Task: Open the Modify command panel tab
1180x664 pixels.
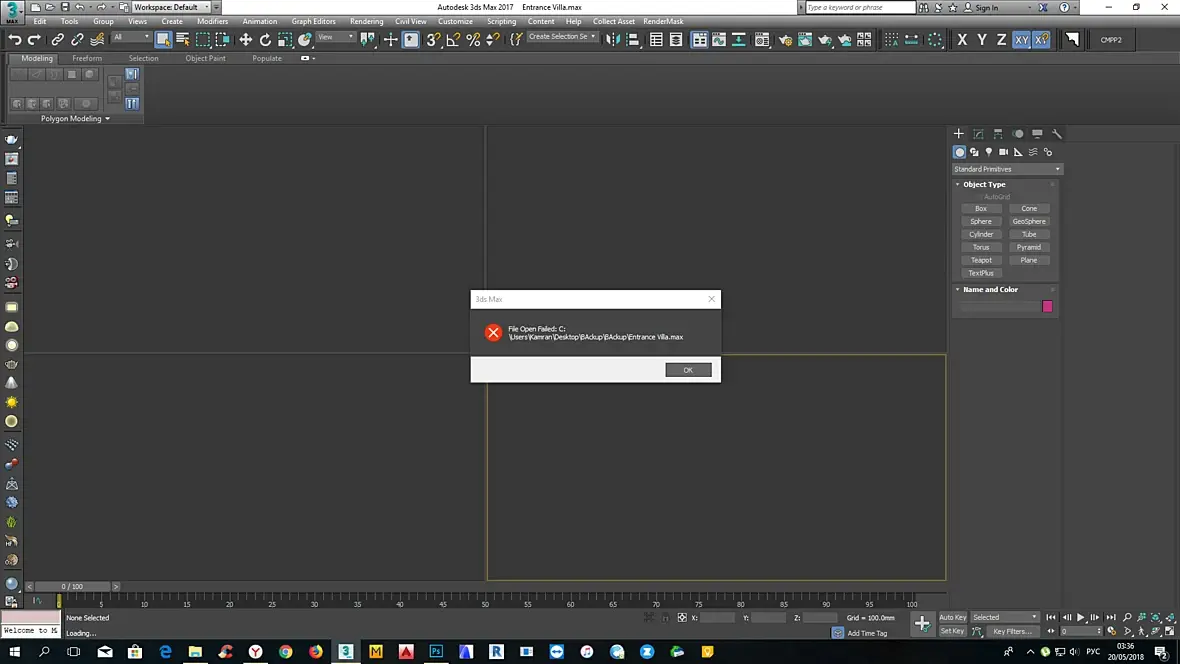Action: coord(978,134)
